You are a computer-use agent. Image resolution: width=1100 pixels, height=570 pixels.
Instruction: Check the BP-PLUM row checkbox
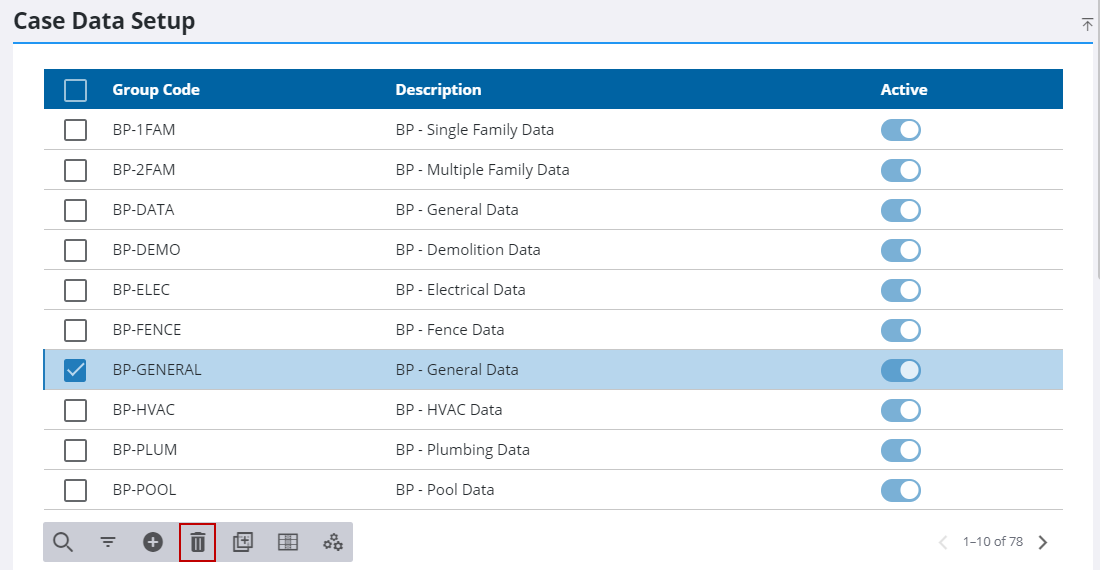75,449
